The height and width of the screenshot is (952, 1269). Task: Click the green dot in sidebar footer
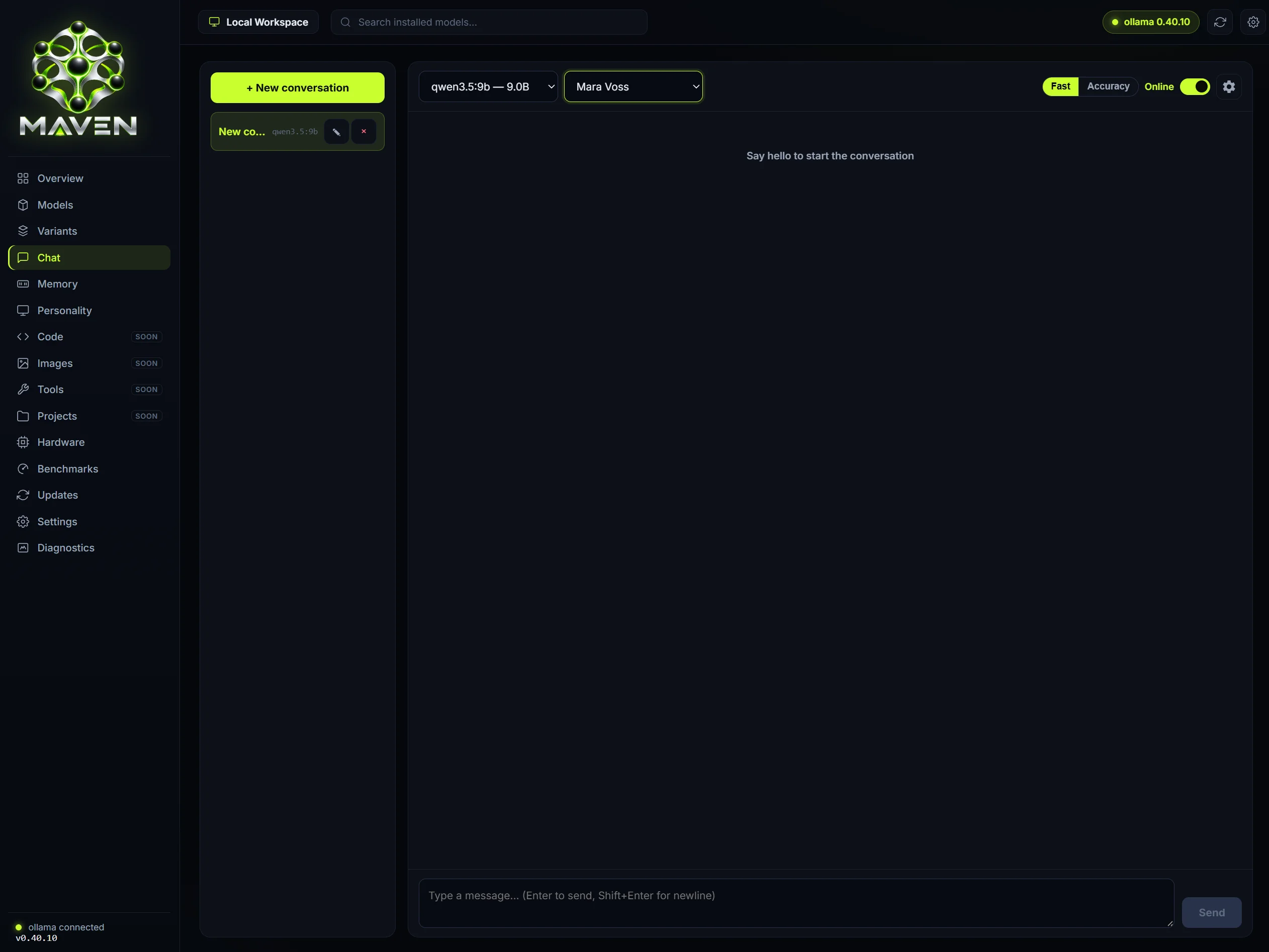click(x=19, y=927)
